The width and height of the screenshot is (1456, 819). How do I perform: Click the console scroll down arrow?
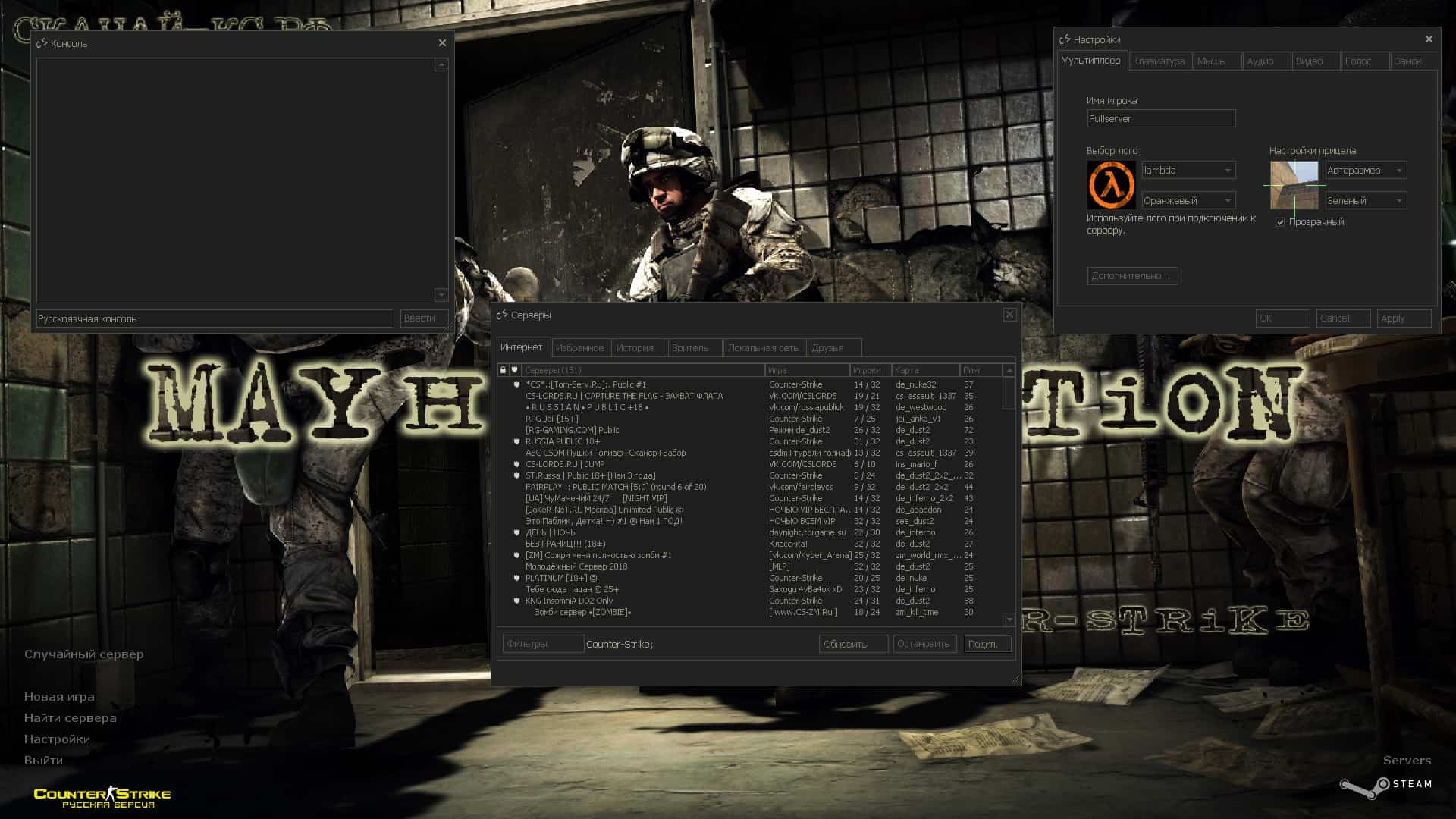click(x=441, y=294)
